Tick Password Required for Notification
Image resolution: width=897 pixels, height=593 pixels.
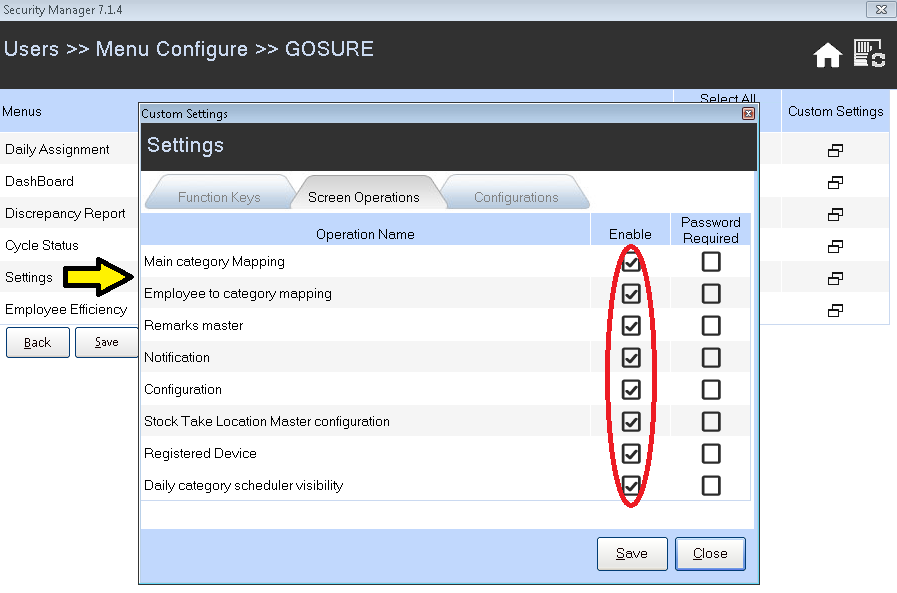click(711, 358)
